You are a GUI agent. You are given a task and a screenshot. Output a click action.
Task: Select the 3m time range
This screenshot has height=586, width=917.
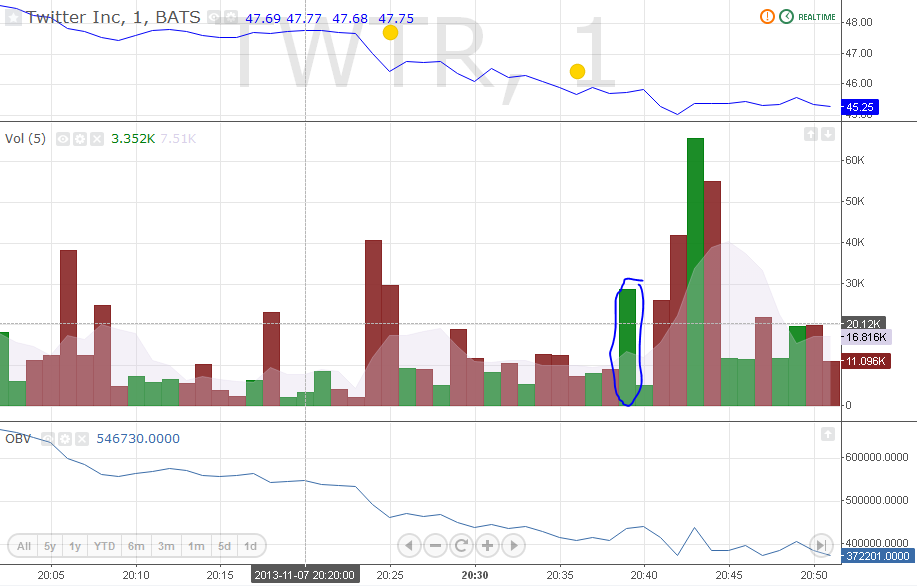pyautogui.click(x=166, y=546)
